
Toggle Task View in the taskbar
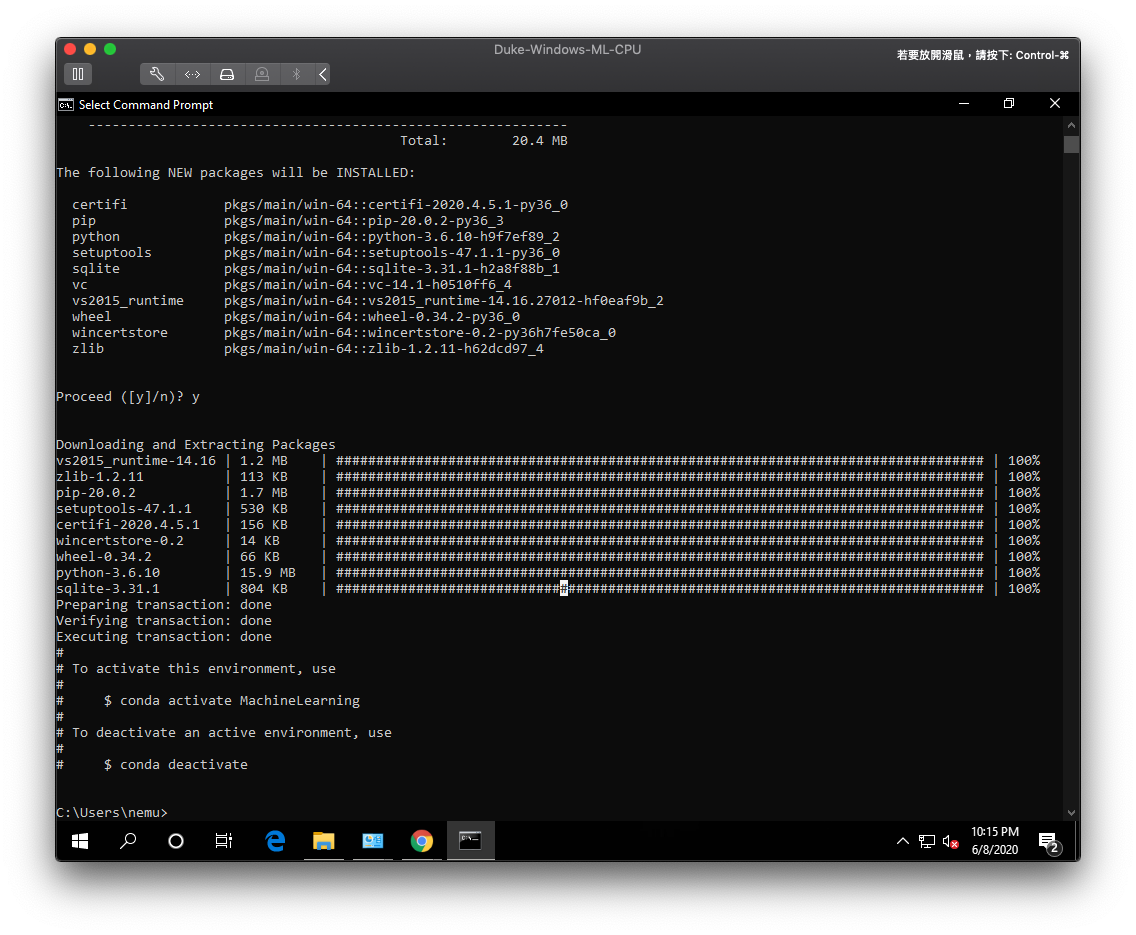point(223,841)
